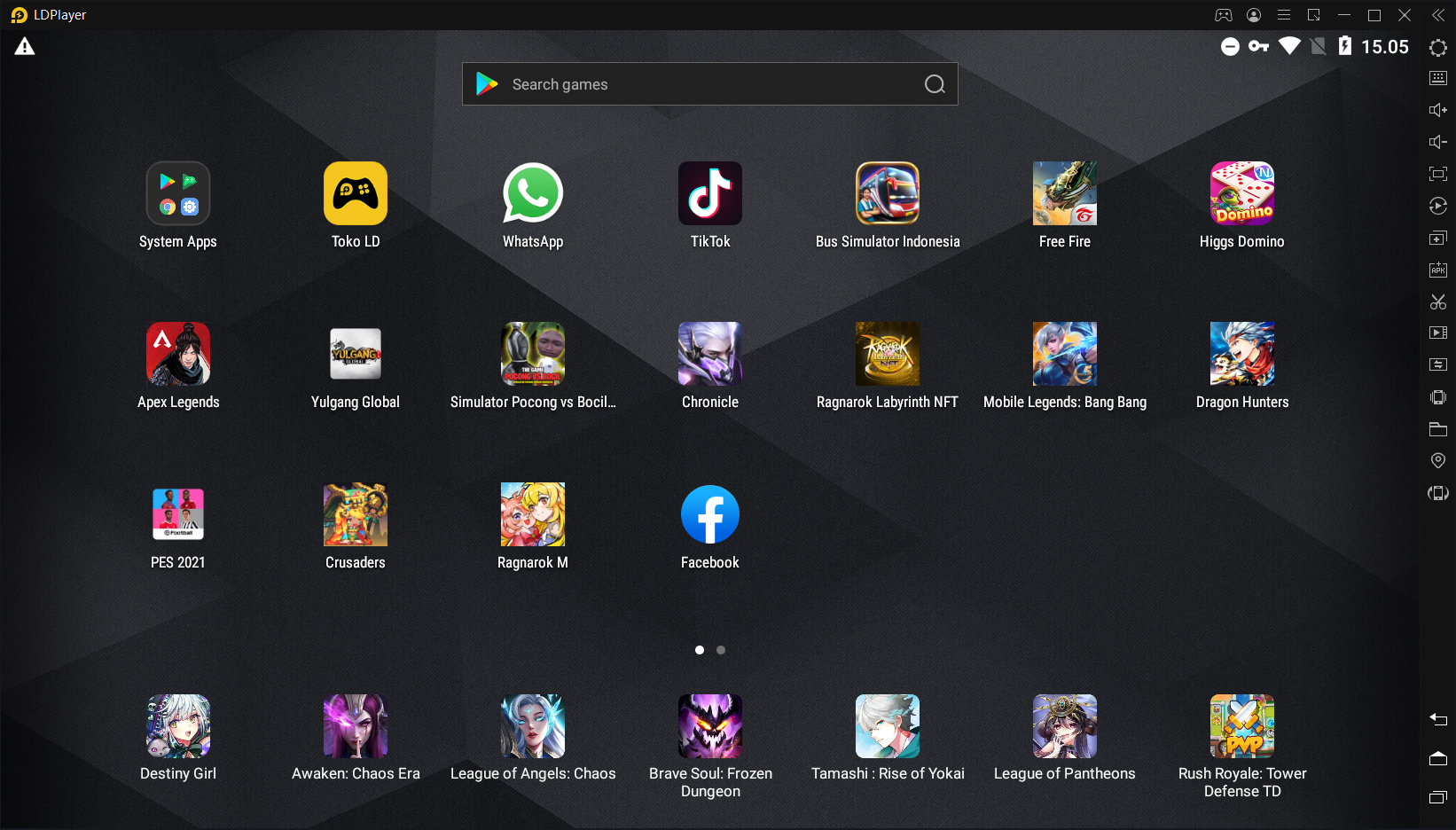This screenshot has width=1456, height=830.
Task: Increase volume with the volume up control
Action: coord(1438,110)
